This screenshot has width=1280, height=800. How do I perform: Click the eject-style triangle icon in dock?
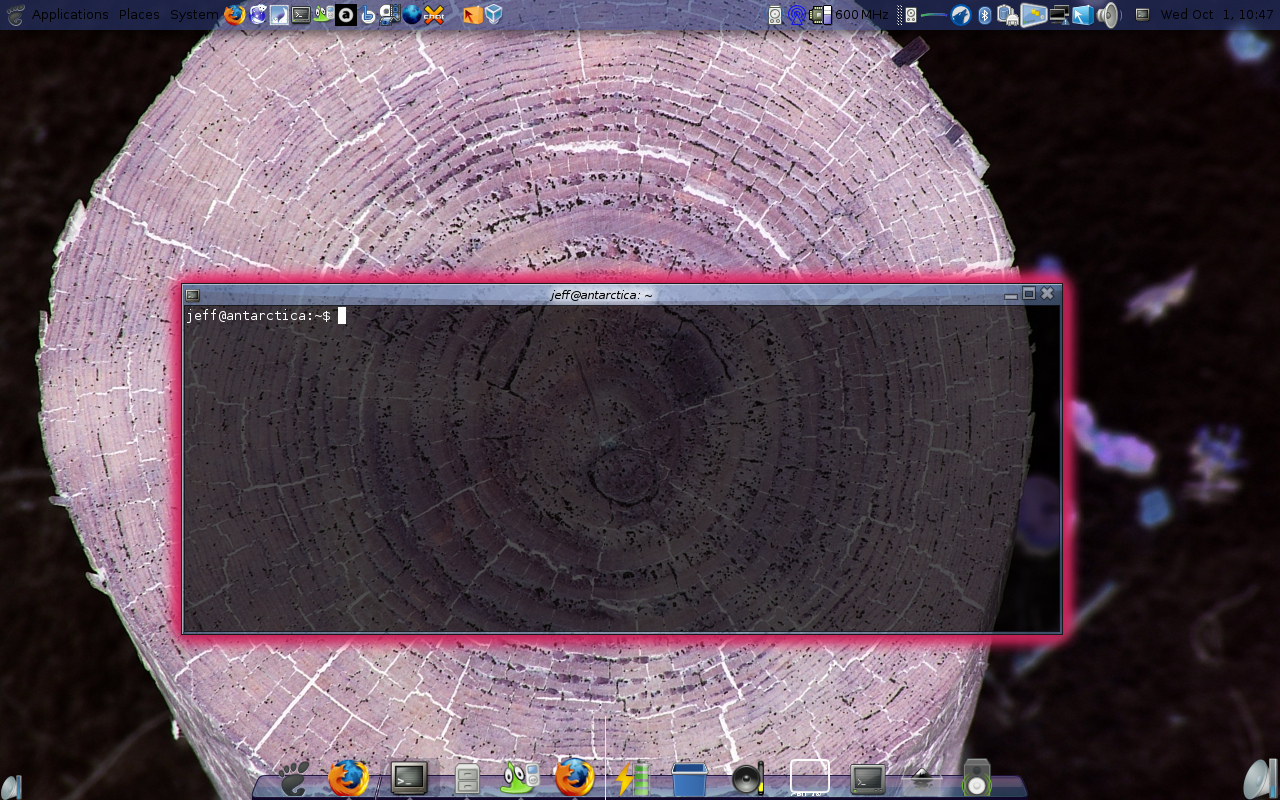pyautogui.click(x=923, y=779)
